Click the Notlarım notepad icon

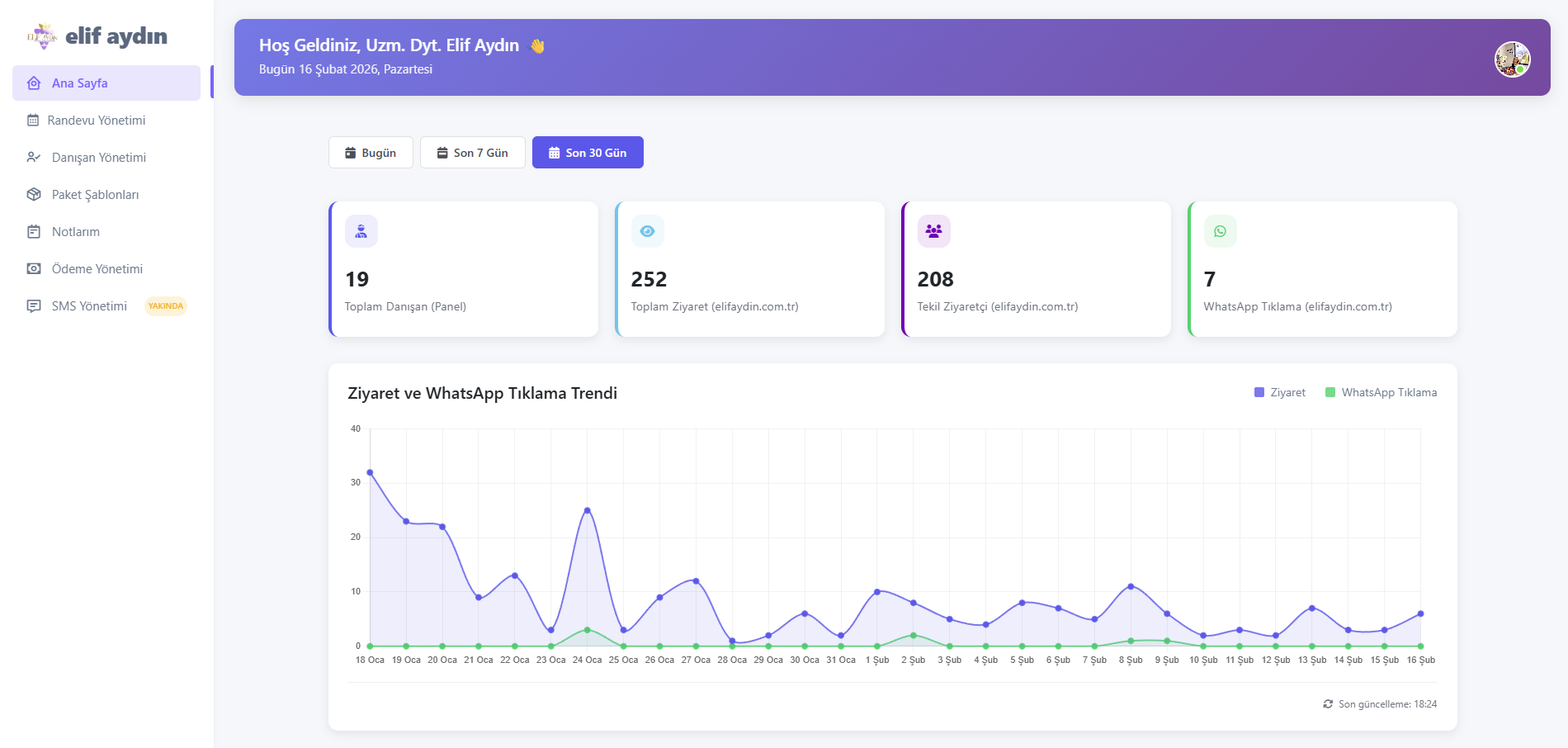tap(34, 232)
